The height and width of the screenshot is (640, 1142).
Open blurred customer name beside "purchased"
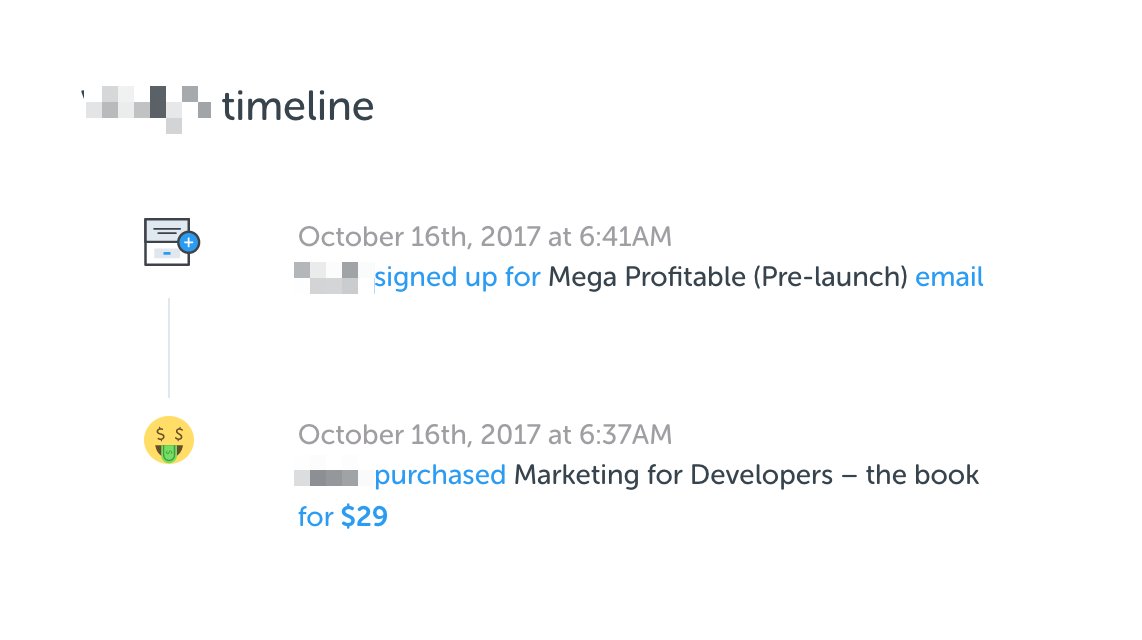point(327,475)
